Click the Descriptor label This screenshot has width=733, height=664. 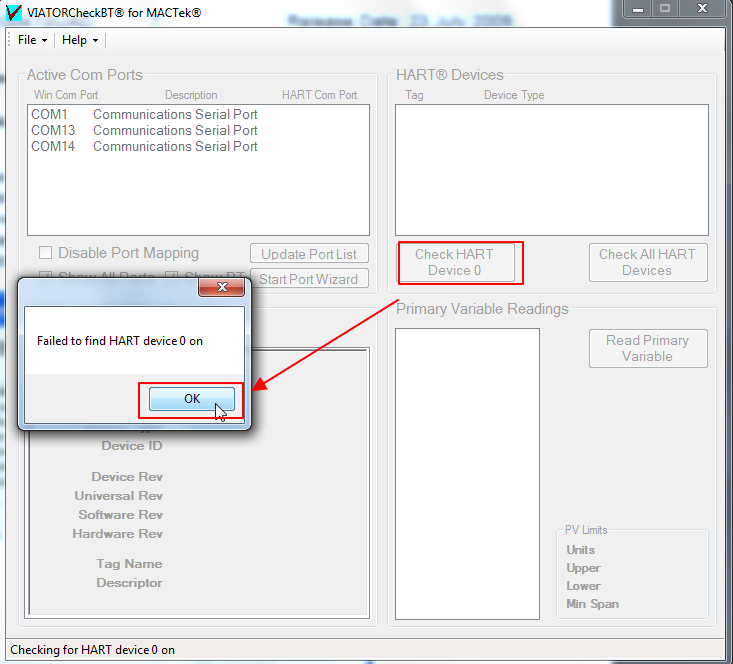click(129, 583)
